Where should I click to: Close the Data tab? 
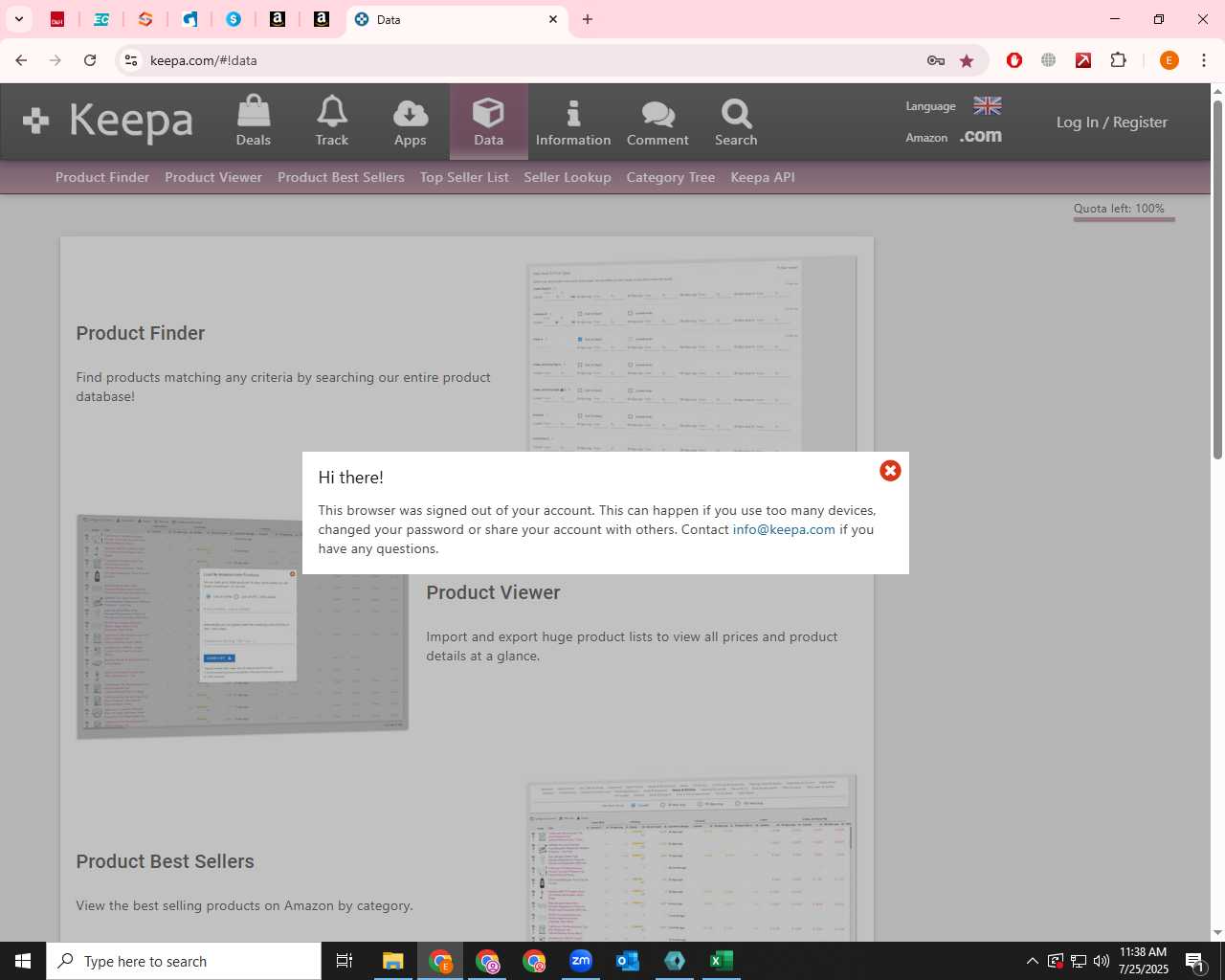pos(553,19)
